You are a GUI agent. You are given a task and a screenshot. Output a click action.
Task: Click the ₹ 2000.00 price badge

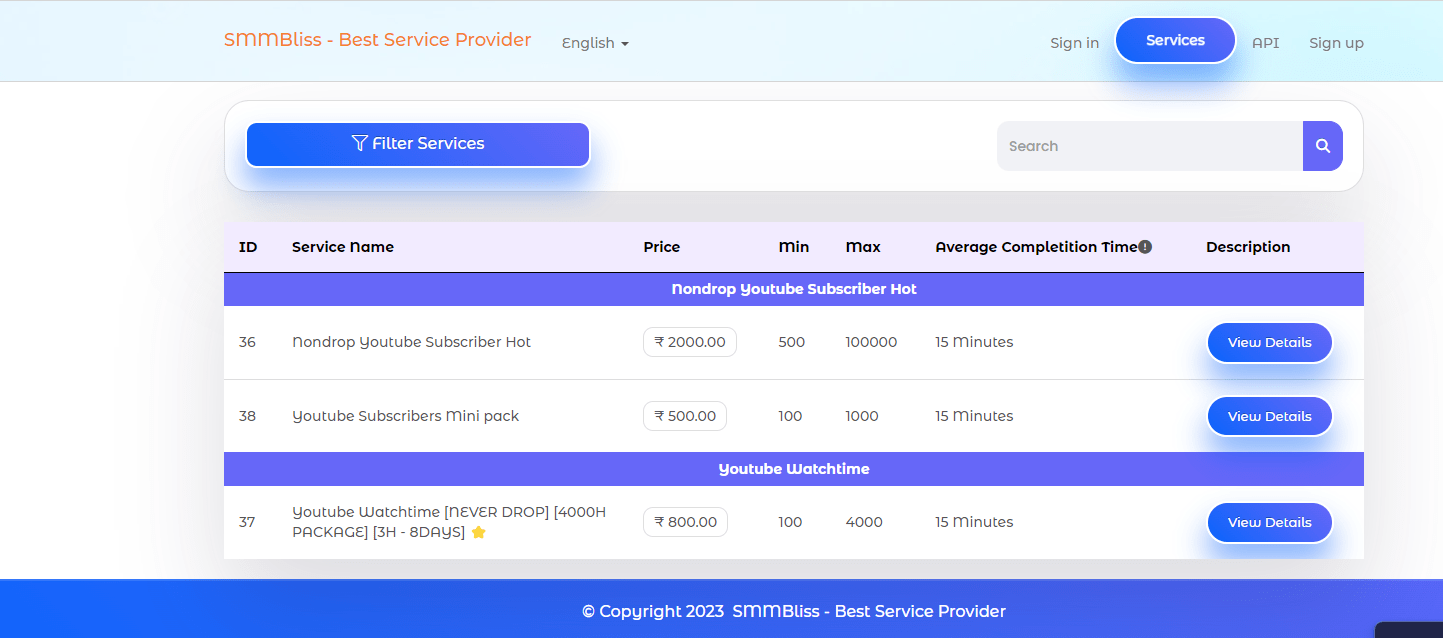coord(689,342)
